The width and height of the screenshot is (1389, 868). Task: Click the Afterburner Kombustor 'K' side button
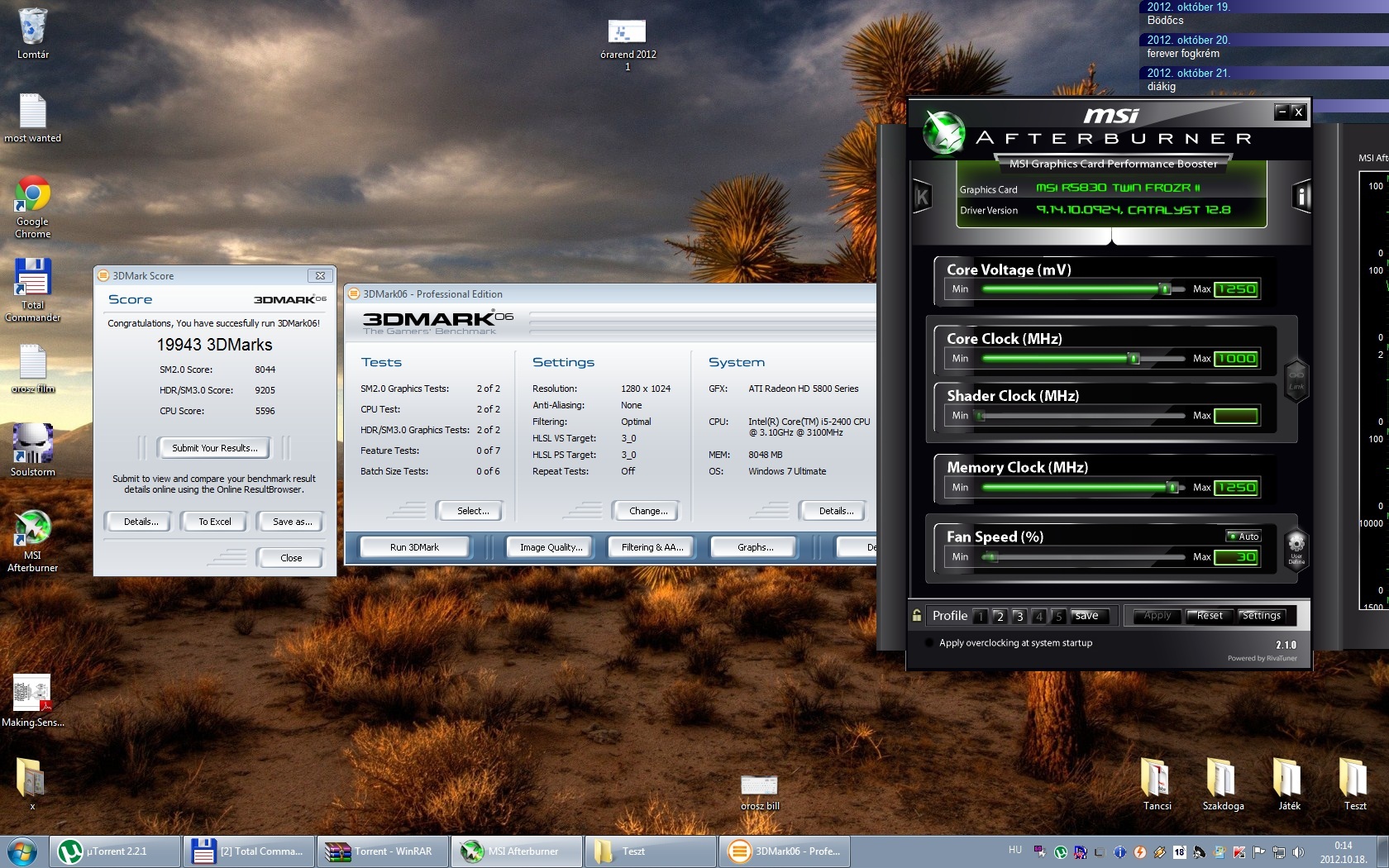click(x=922, y=196)
